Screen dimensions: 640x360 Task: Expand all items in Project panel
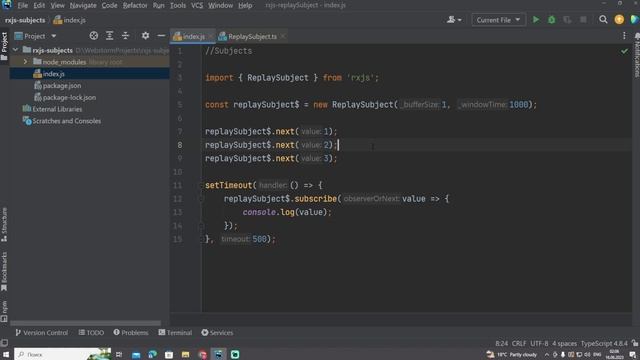coord(109,36)
